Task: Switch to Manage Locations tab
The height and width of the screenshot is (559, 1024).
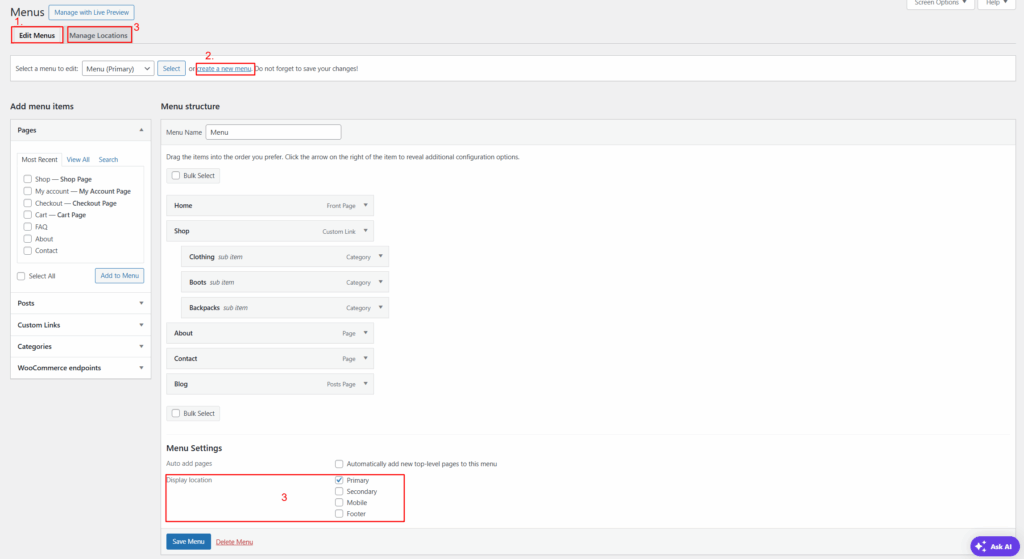Action: click(x=99, y=35)
